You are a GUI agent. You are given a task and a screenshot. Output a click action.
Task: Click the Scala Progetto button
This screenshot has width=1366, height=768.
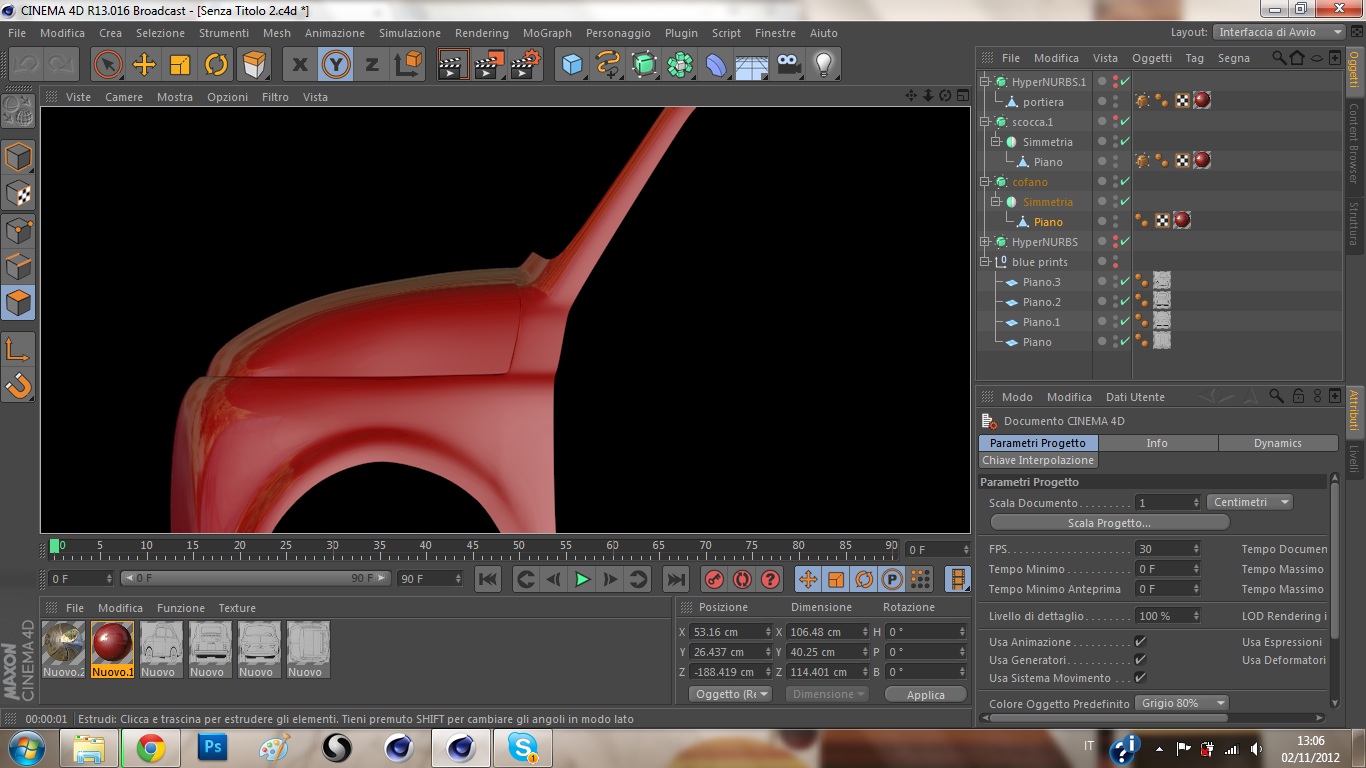[x=1109, y=523]
